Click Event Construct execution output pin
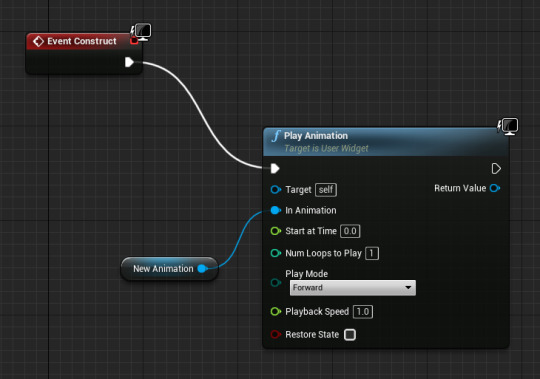 tap(129, 62)
